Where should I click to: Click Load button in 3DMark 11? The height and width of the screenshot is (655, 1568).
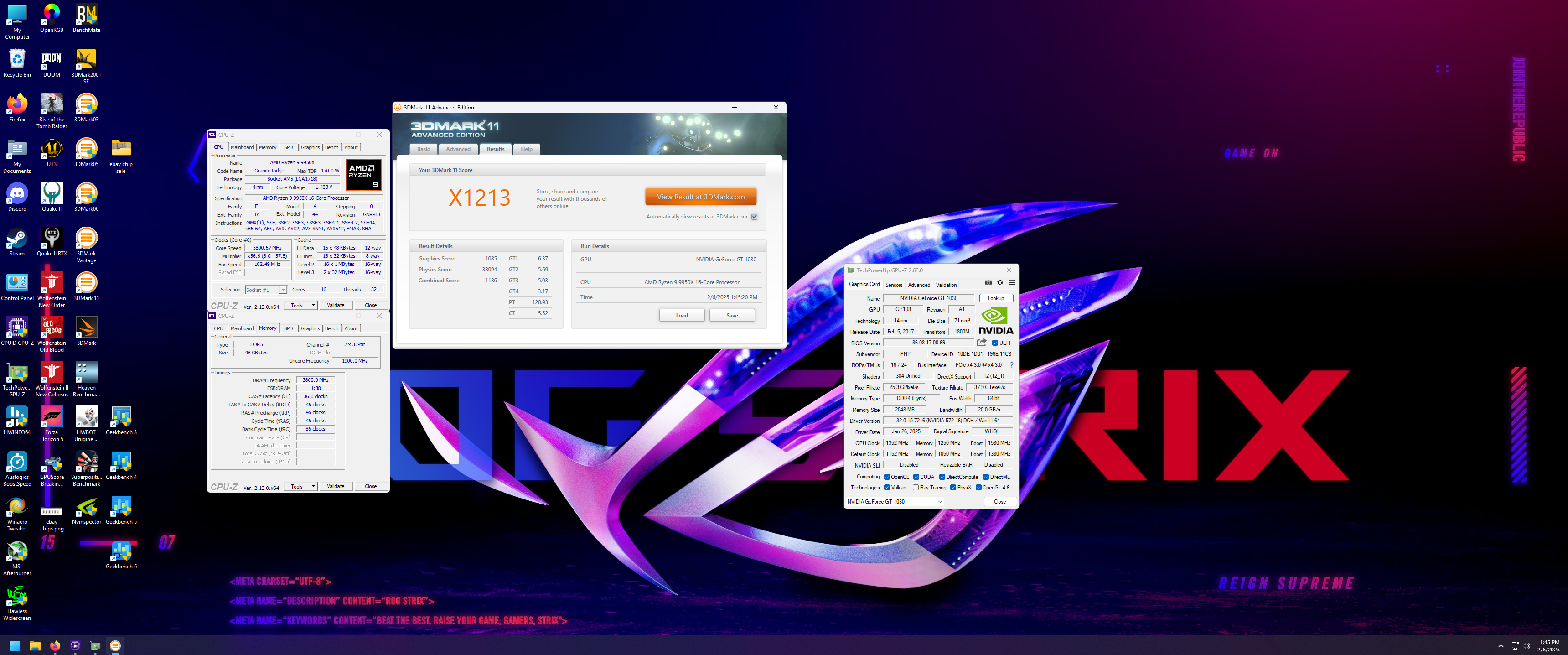[682, 315]
